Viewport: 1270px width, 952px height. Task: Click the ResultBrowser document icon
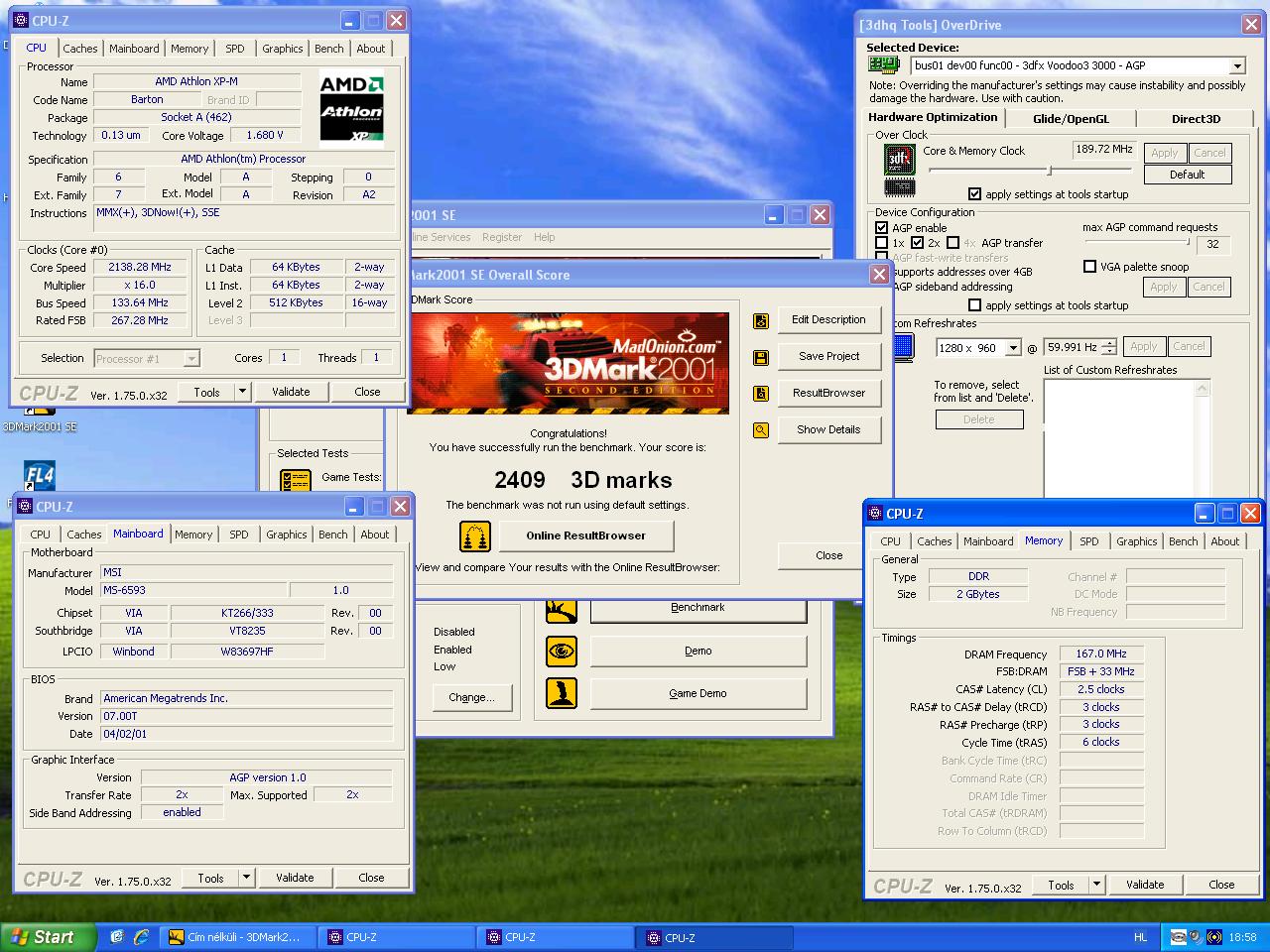point(761,394)
